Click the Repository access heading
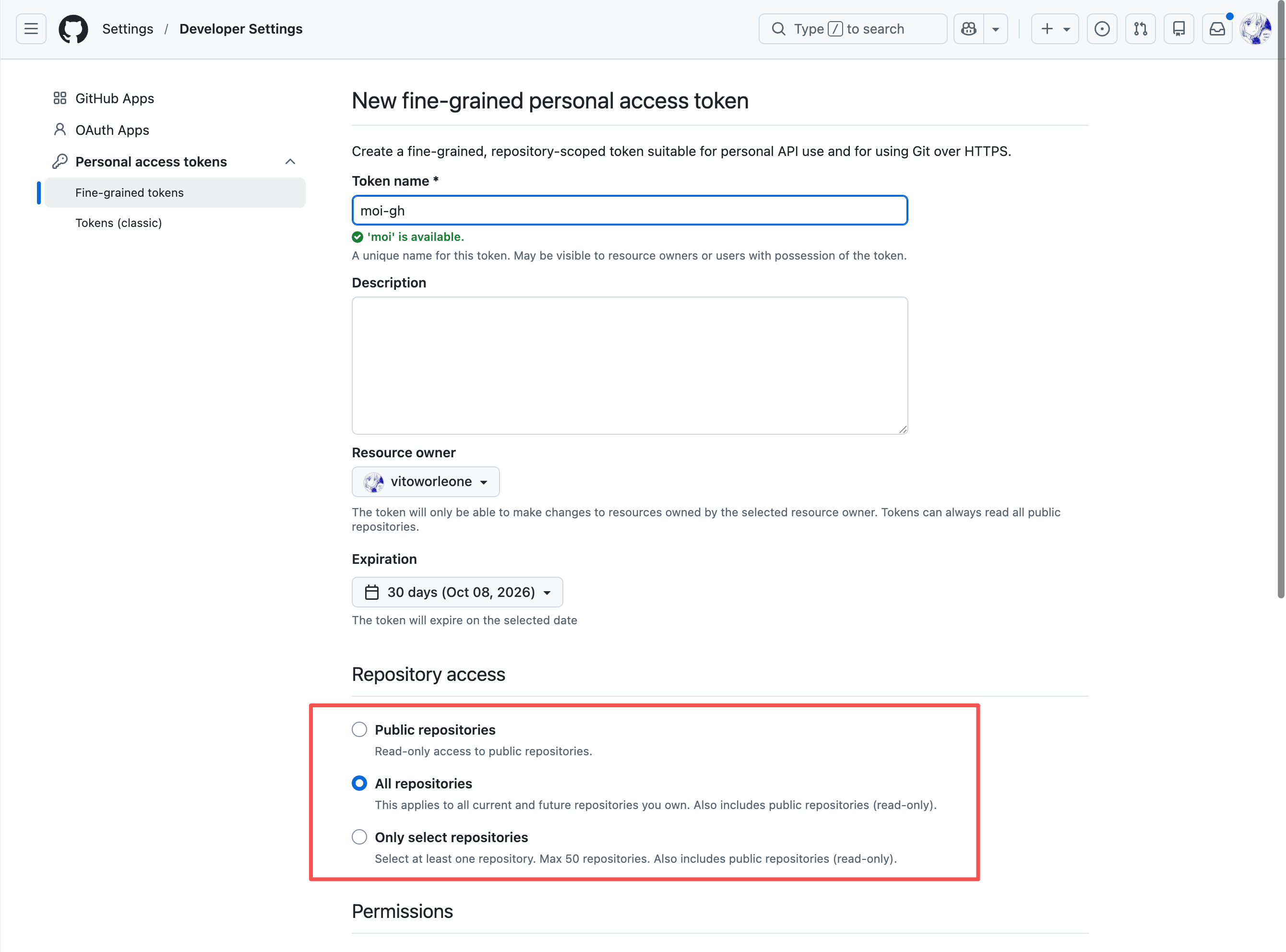The width and height of the screenshot is (1286, 952). (429, 674)
